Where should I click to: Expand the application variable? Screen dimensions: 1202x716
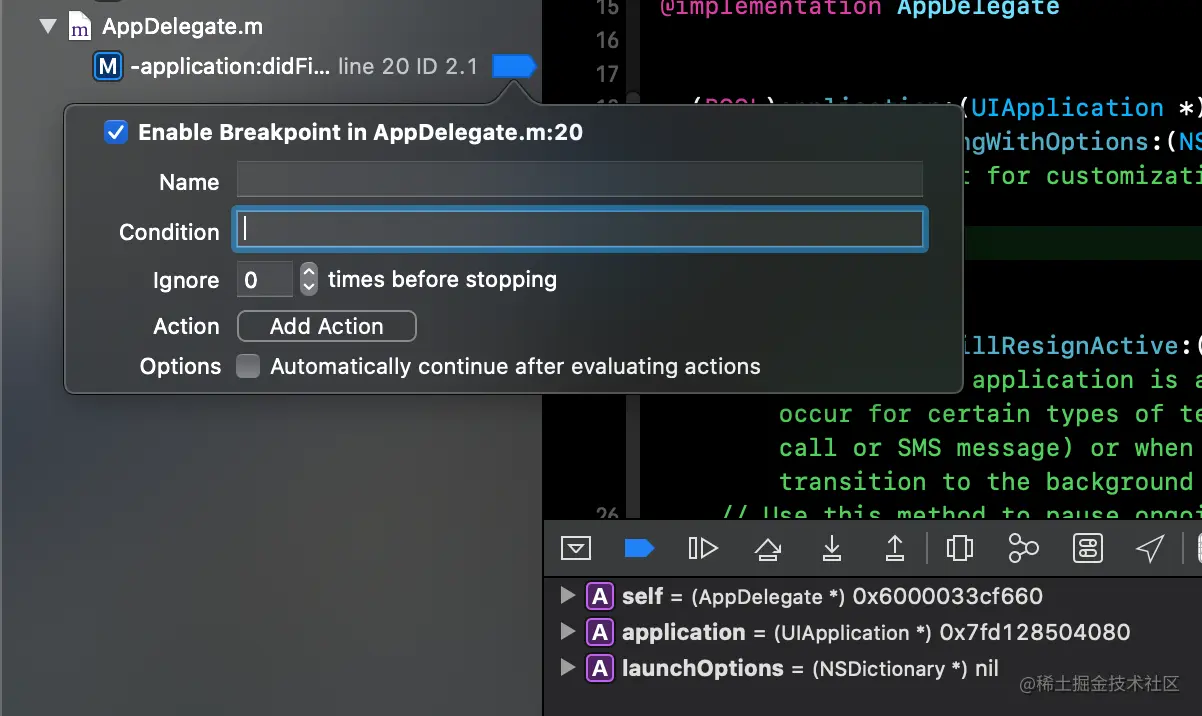click(568, 632)
